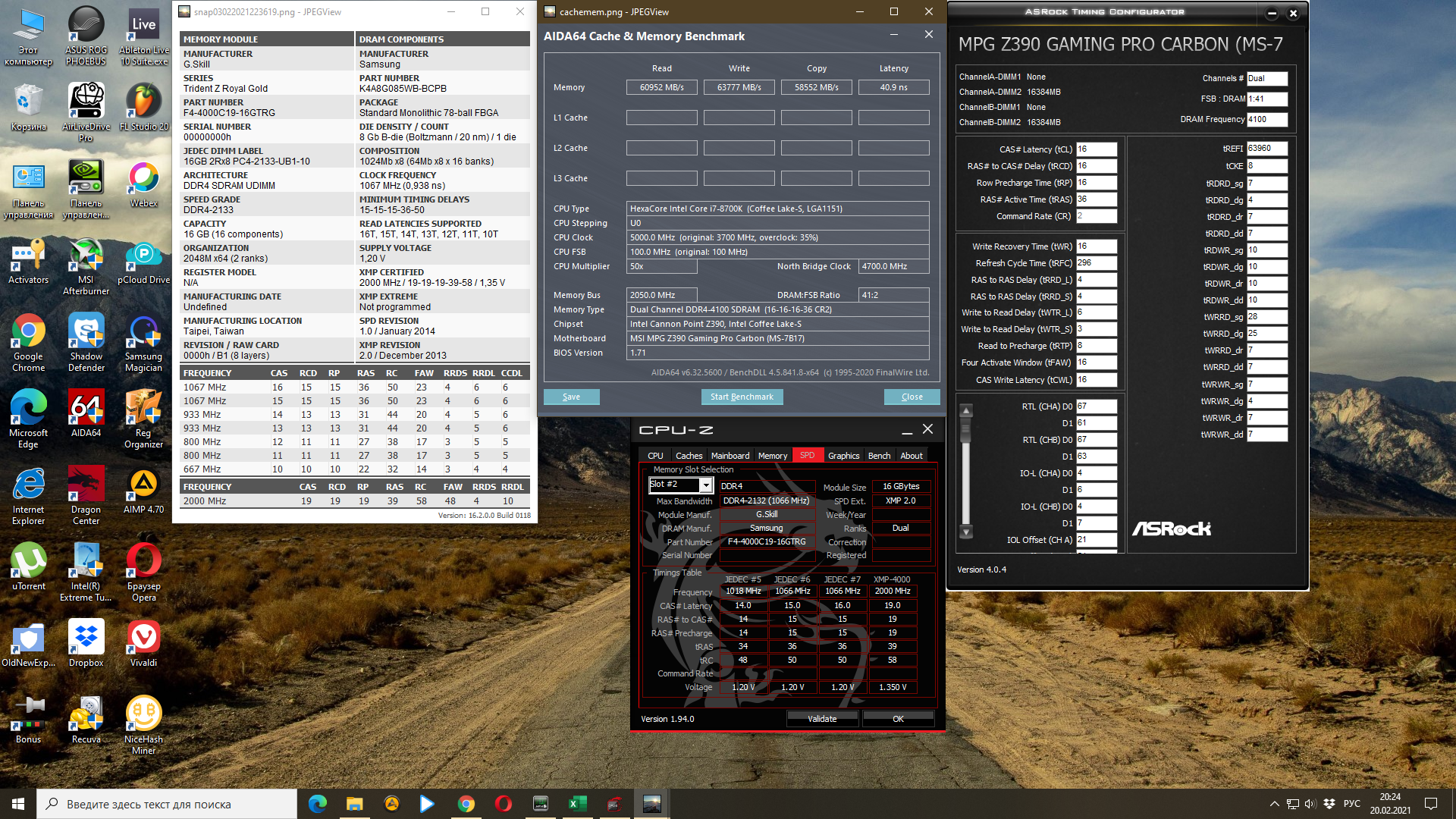Open the Bench tab in CPU-Z
This screenshot has height=819, width=1456.
pyautogui.click(x=879, y=456)
